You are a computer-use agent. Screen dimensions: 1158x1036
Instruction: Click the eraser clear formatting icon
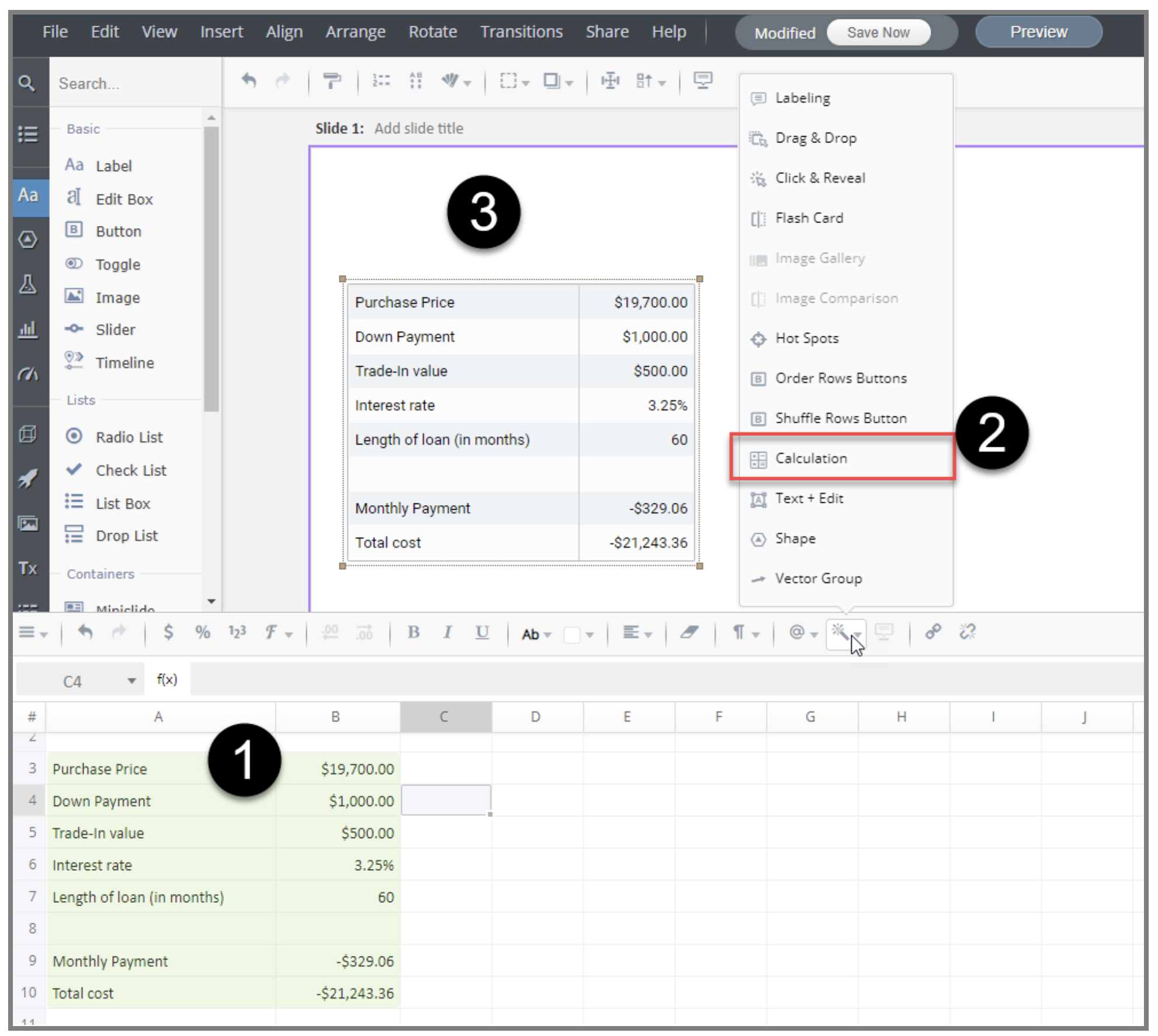pyautogui.click(x=689, y=632)
